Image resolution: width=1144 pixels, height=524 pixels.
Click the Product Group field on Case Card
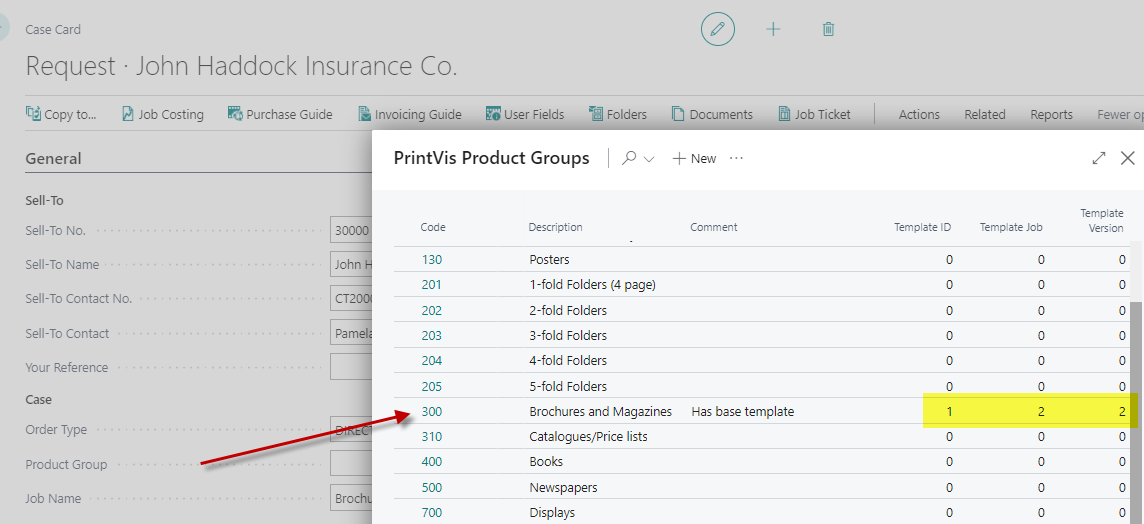[352, 464]
